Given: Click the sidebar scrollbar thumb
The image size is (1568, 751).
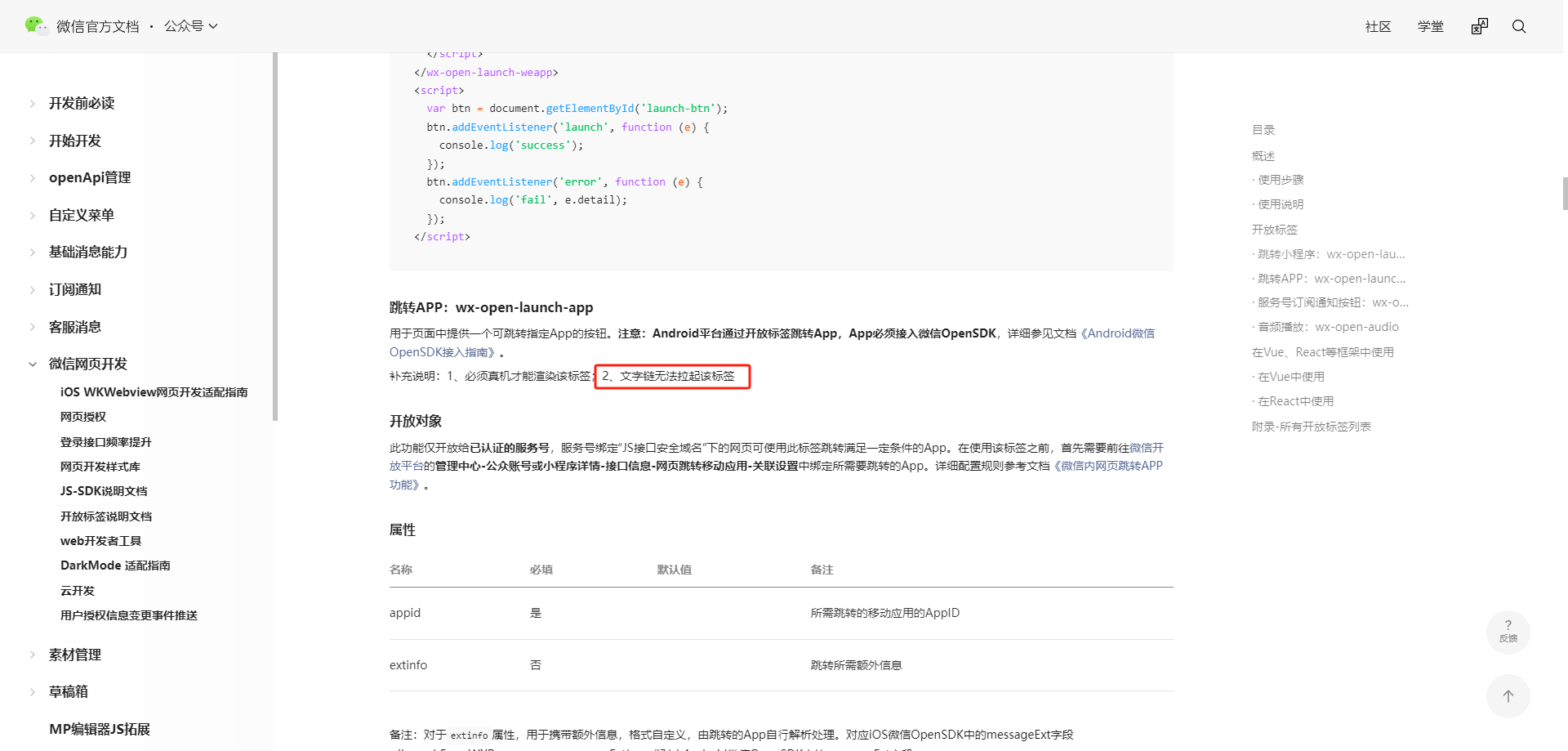Looking at the screenshot, I should coord(275,237).
